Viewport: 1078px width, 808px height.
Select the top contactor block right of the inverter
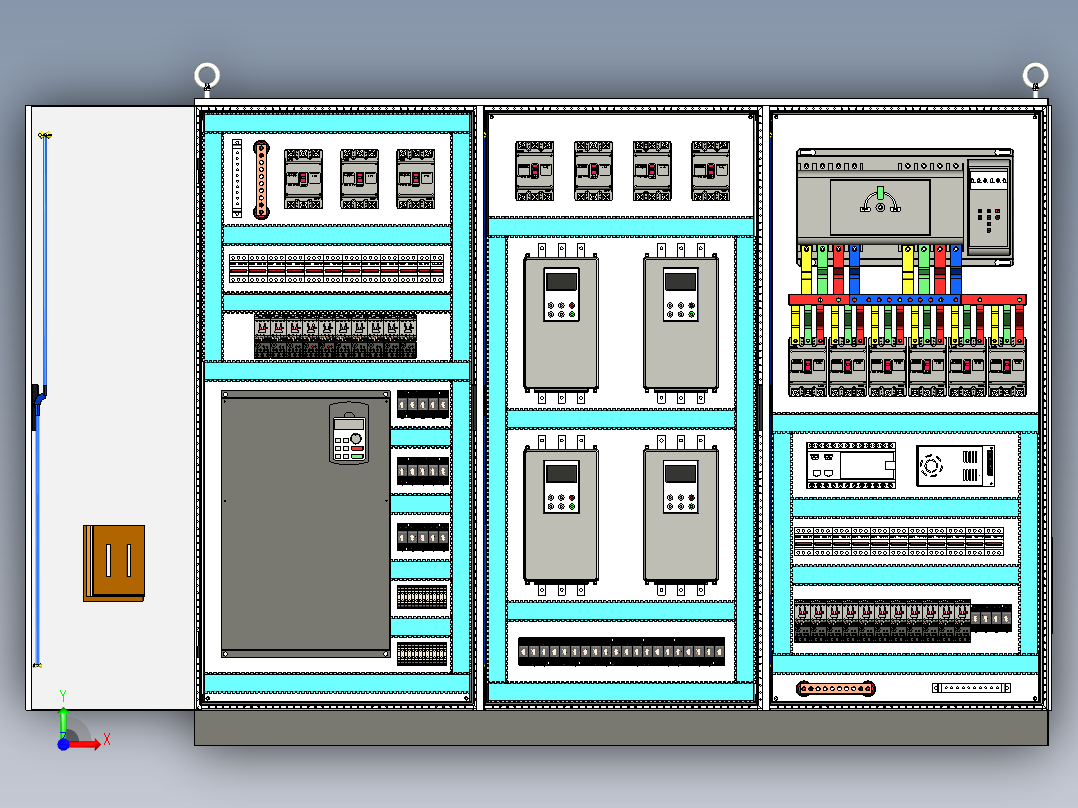(423, 404)
